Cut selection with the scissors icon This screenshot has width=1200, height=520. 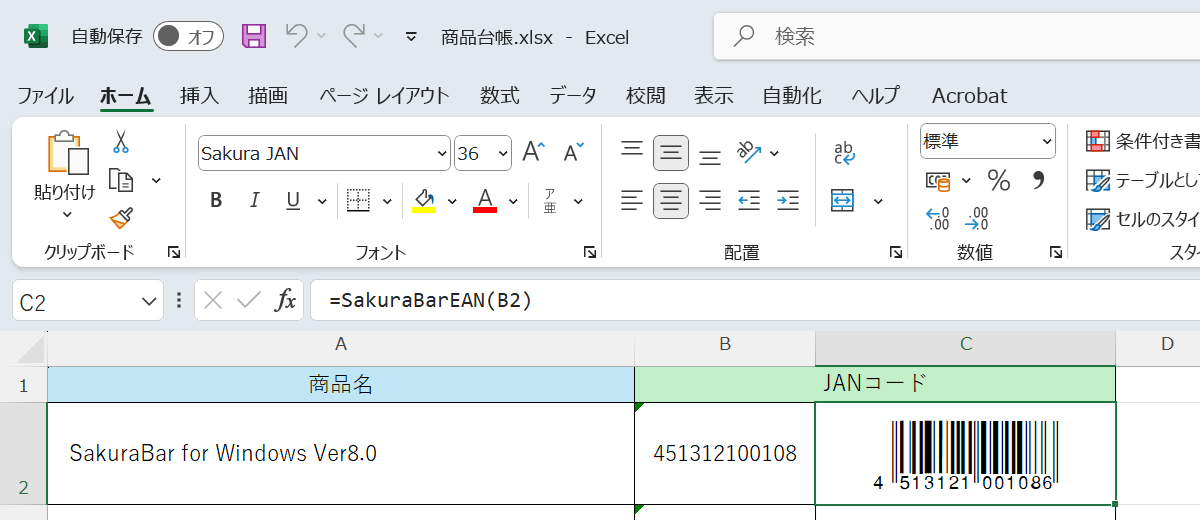pos(121,142)
